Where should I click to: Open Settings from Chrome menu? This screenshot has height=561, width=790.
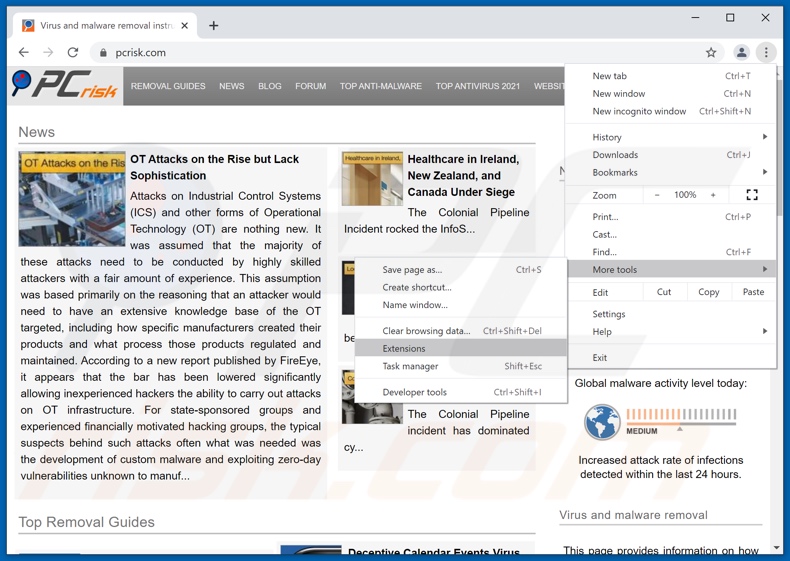(x=609, y=314)
